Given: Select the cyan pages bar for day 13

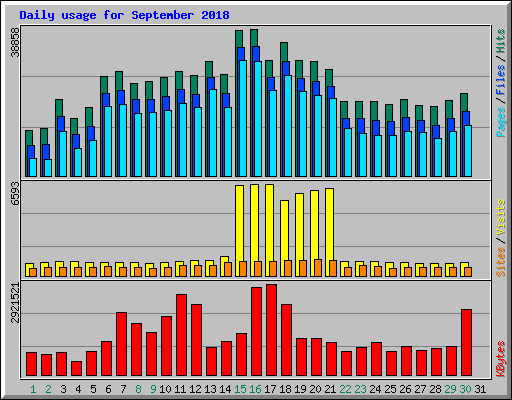Looking at the screenshot, I should pyautogui.click(x=213, y=133).
